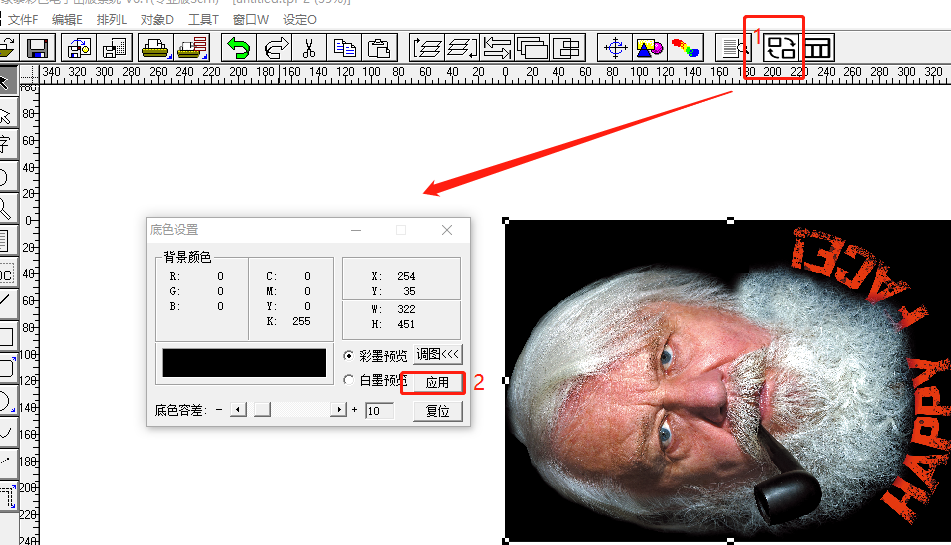Screen dimensions: 951x545
Task: Click the H value 451
Action: [406, 324]
